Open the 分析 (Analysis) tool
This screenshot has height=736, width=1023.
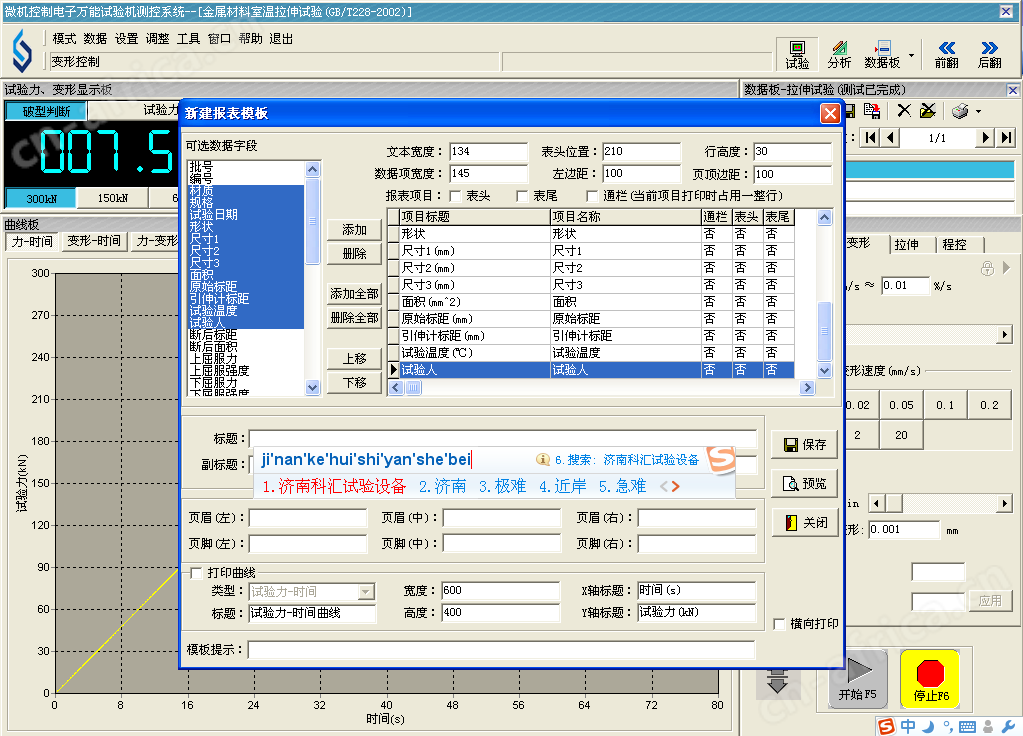tap(839, 54)
